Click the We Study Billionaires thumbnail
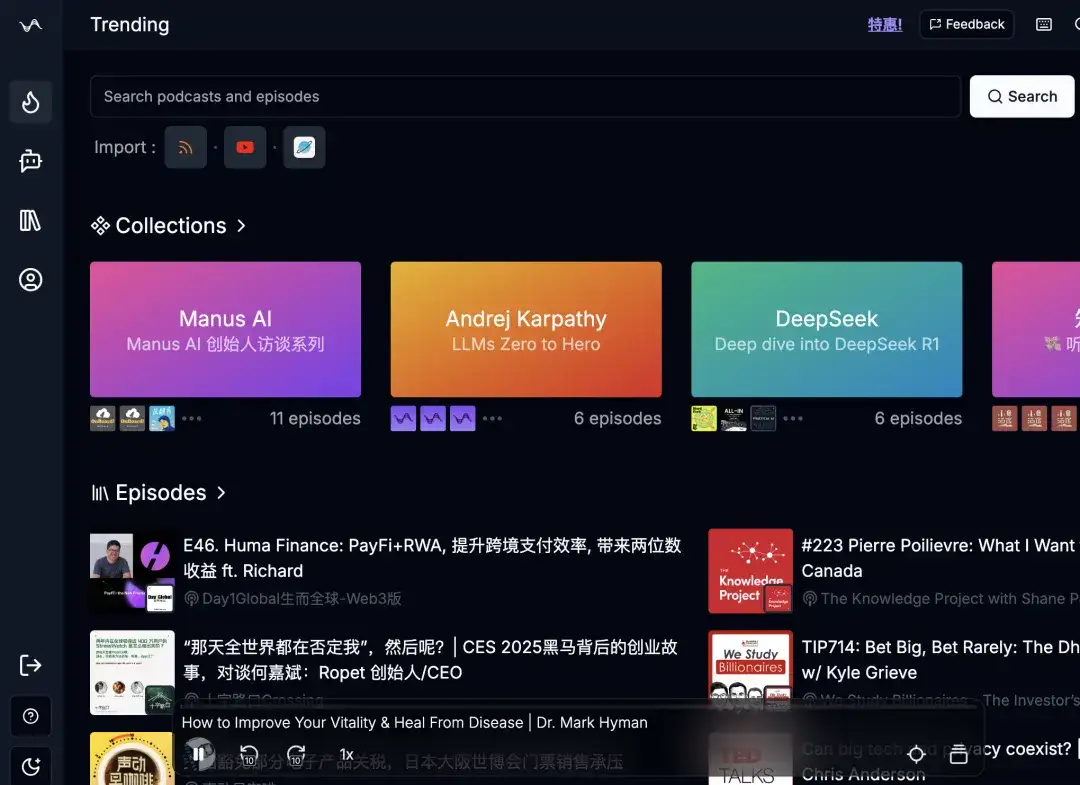The width and height of the screenshot is (1080, 785). pos(751,673)
